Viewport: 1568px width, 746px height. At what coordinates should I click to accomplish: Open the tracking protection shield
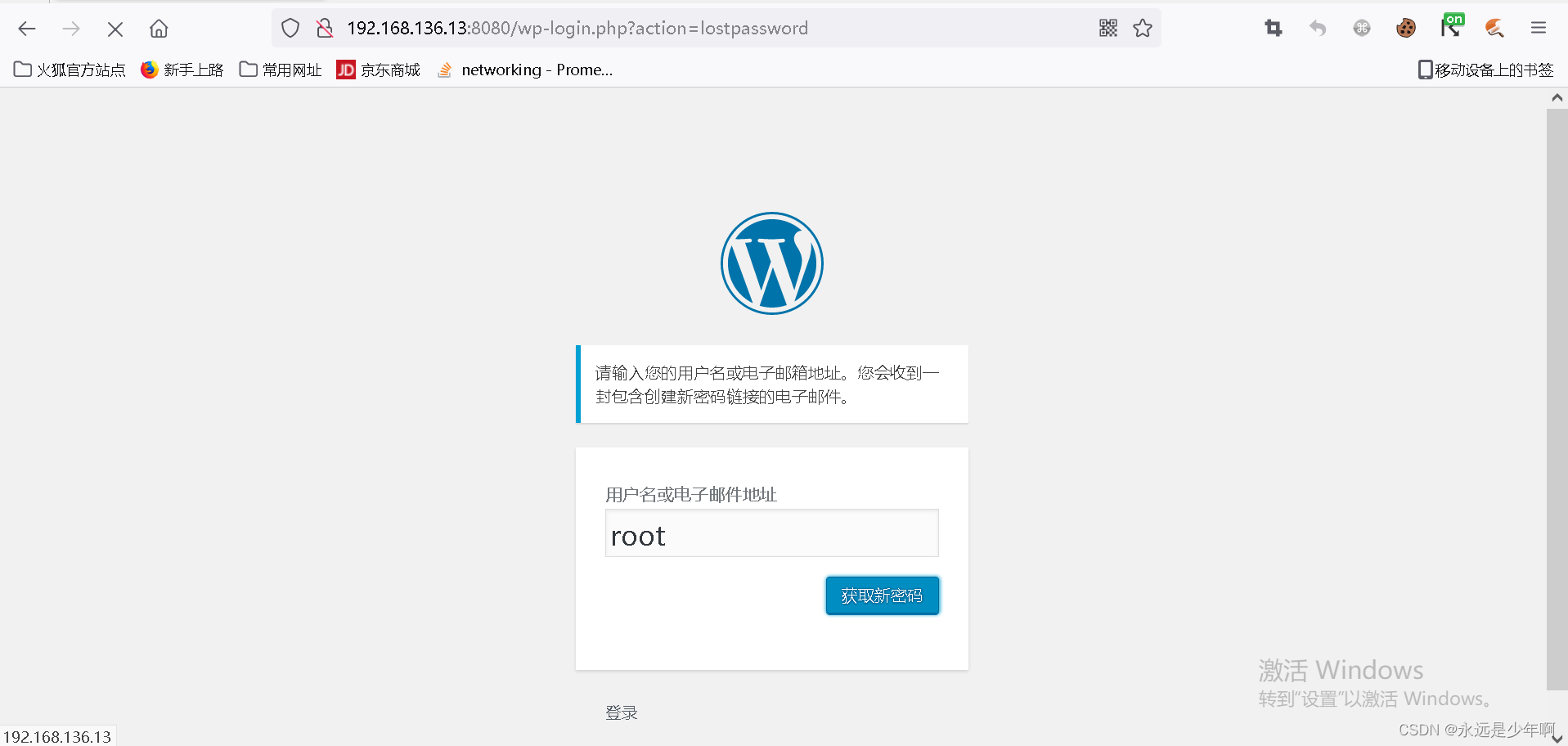click(290, 29)
